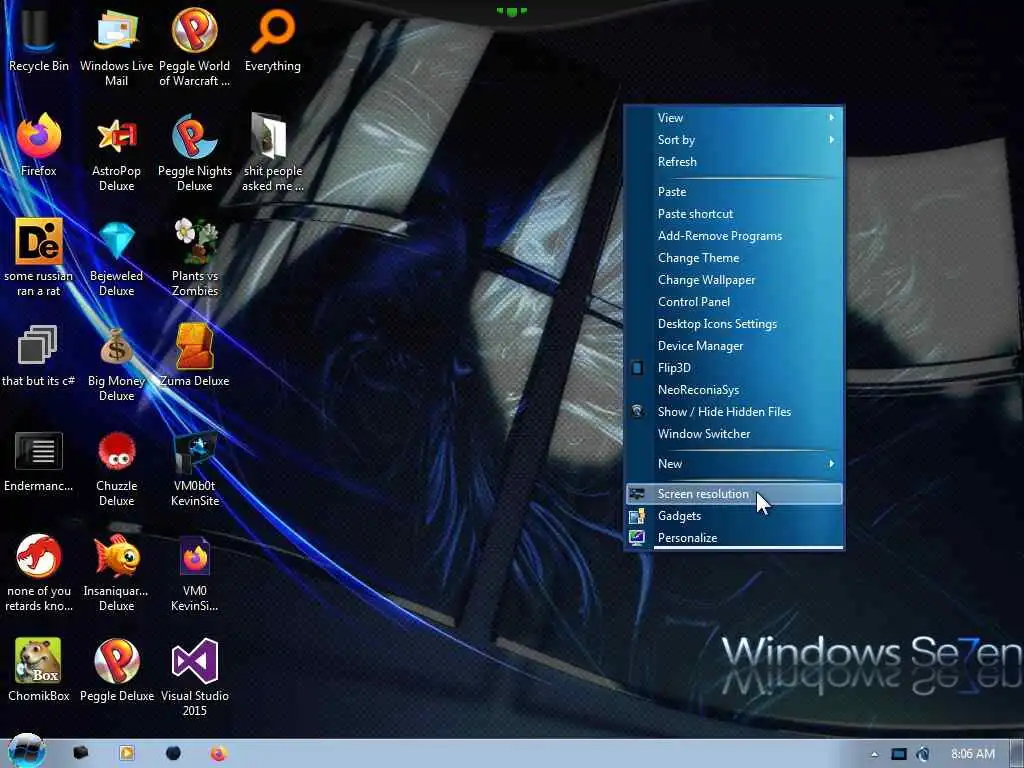Screen dimensions: 1024x768
Task: Select NeoReconiaSys menu entry
Action: (734, 390)
